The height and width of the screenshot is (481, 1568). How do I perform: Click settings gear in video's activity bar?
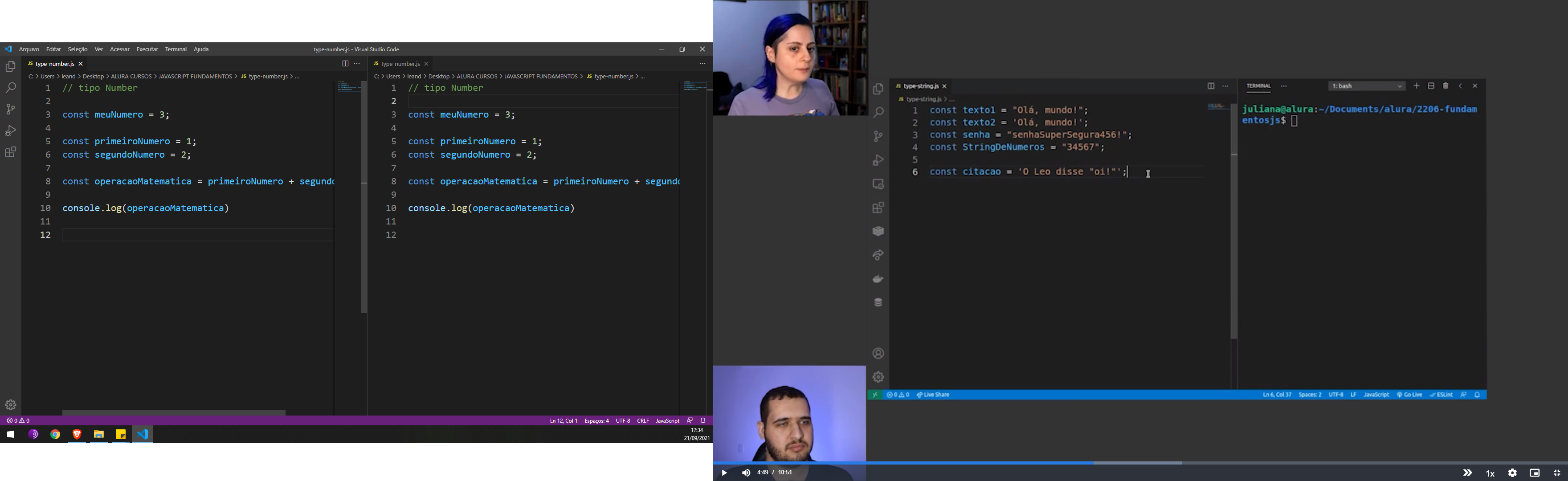point(878,377)
